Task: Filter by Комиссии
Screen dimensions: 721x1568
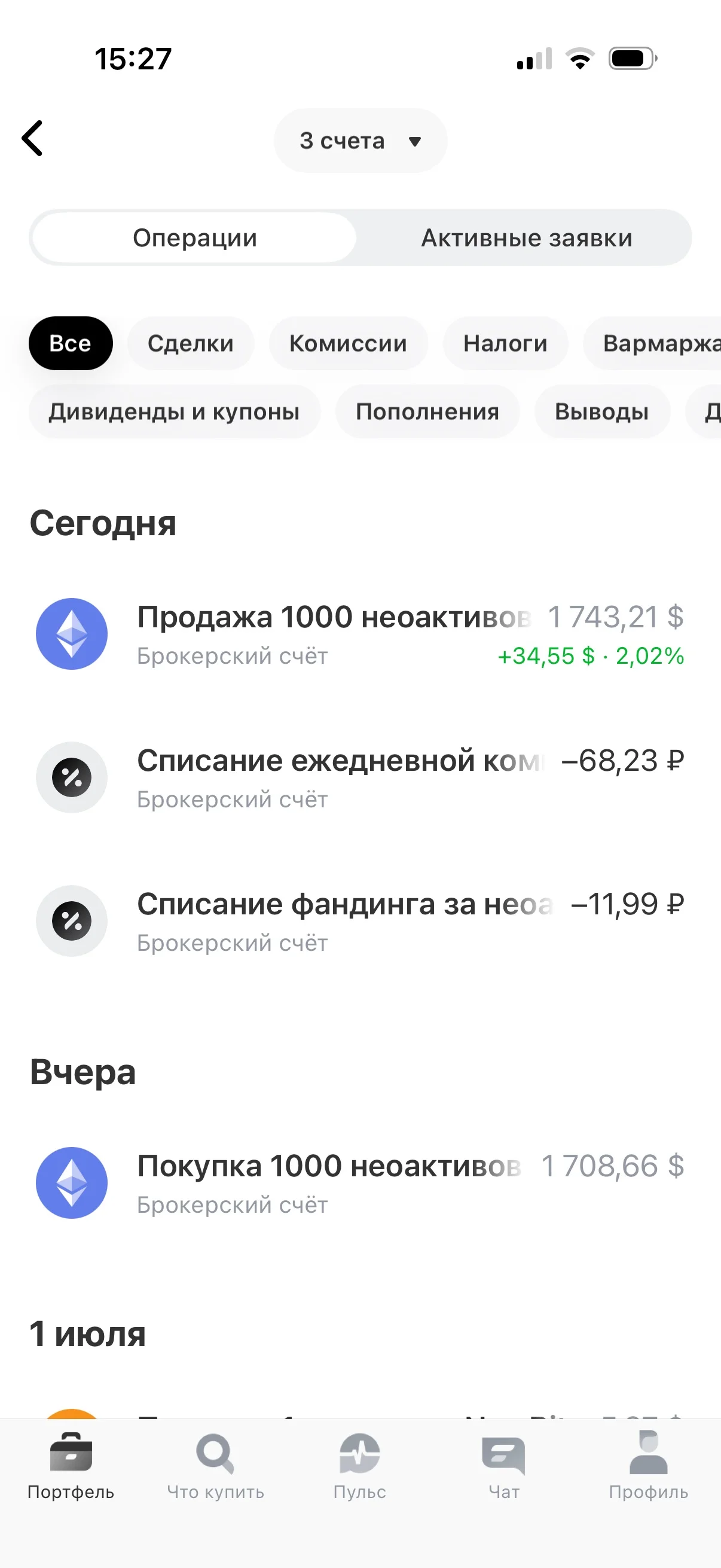Action: click(348, 343)
